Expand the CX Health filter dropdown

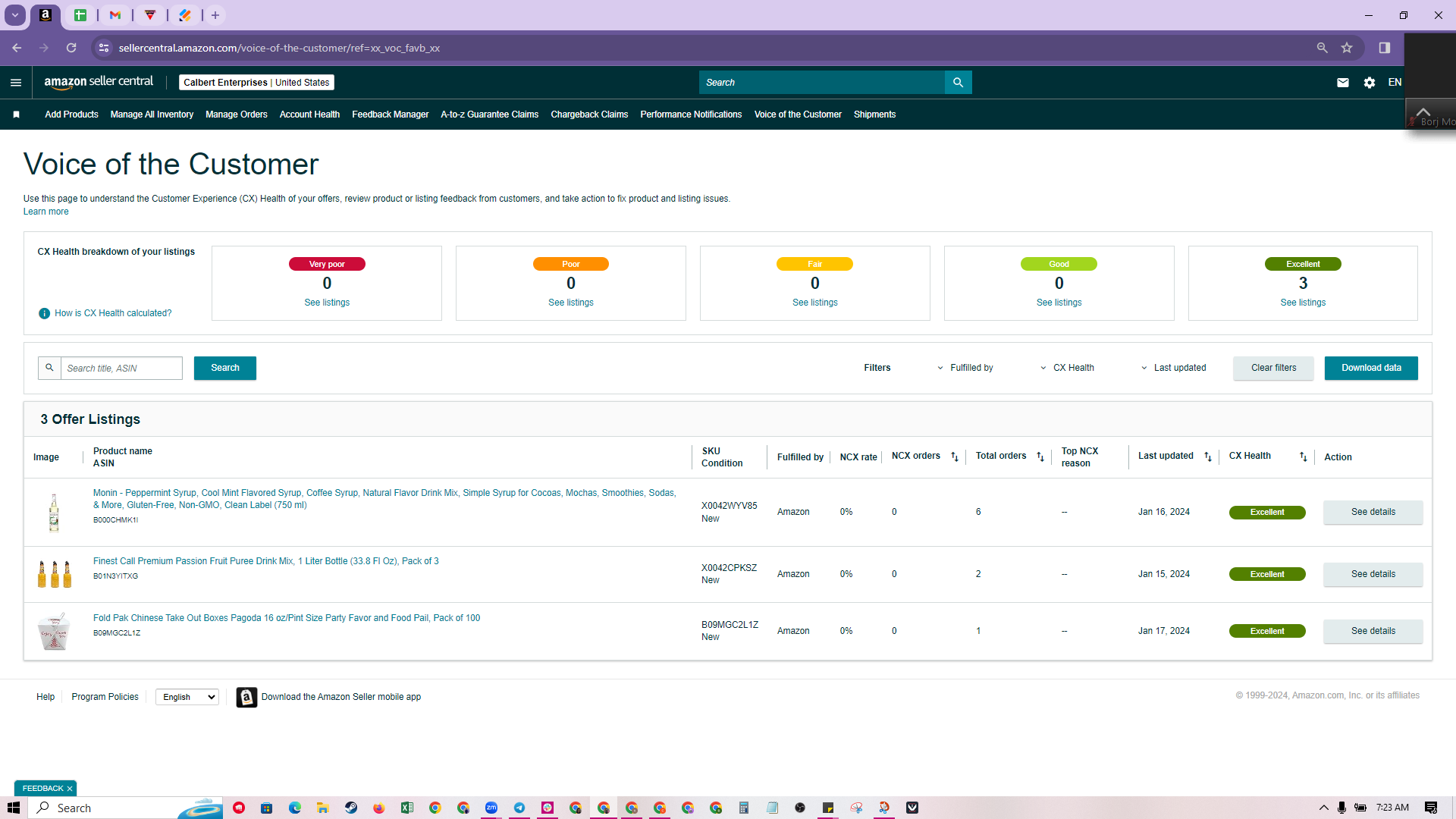[1067, 368]
